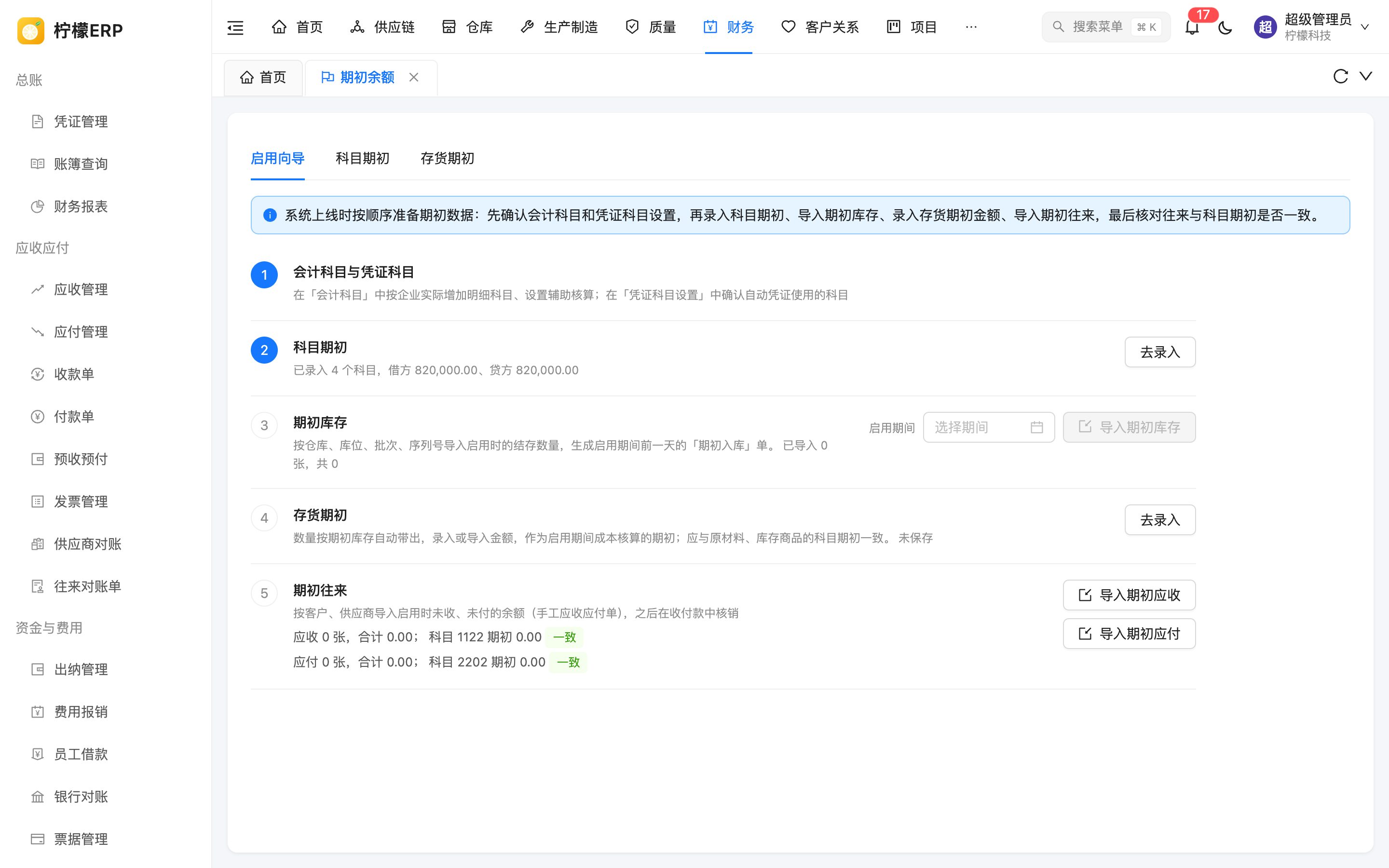Select the 启用向导 tab
This screenshot has height=868, width=1389.
click(277, 159)
